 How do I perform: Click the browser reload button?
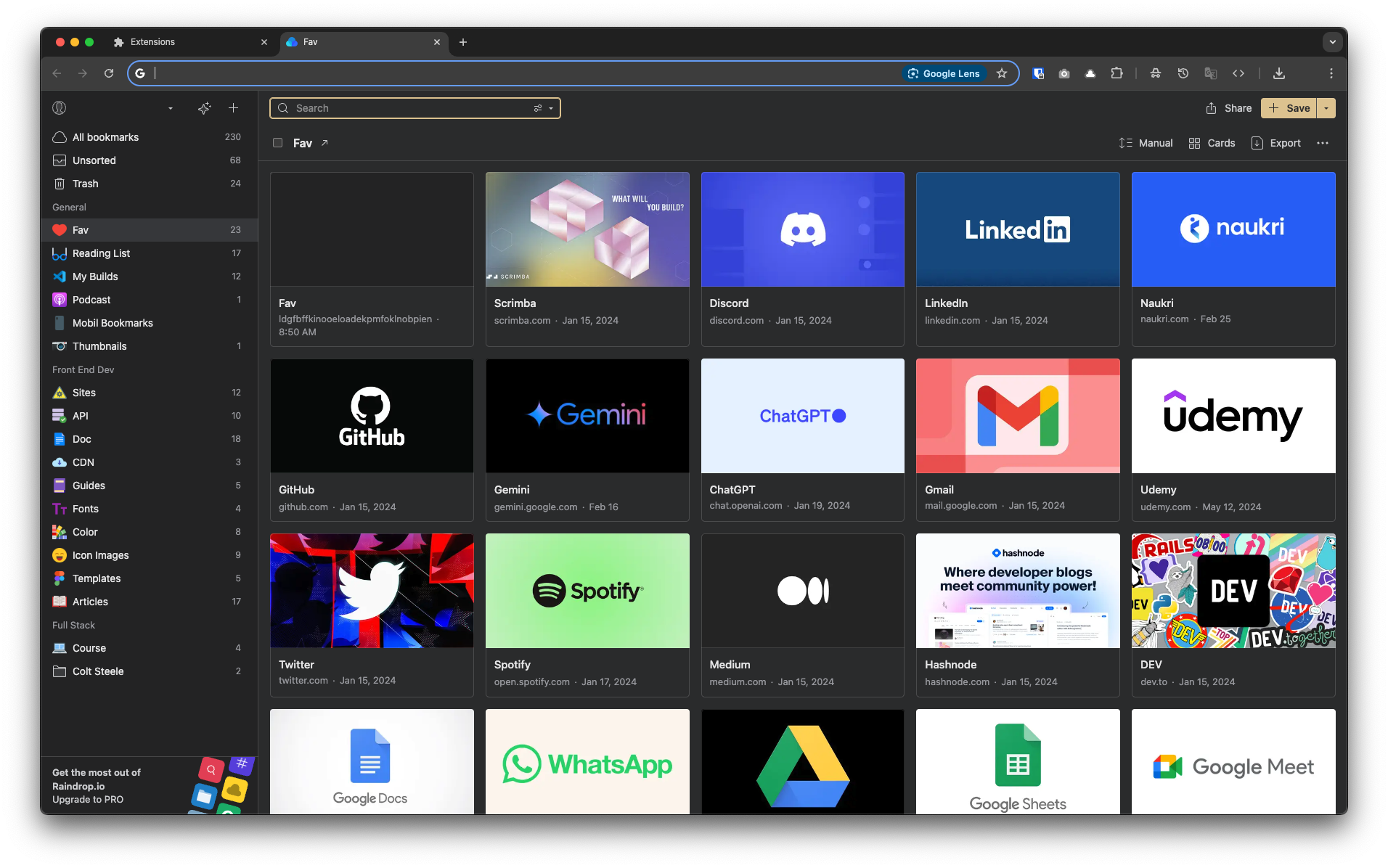point(109,73)
